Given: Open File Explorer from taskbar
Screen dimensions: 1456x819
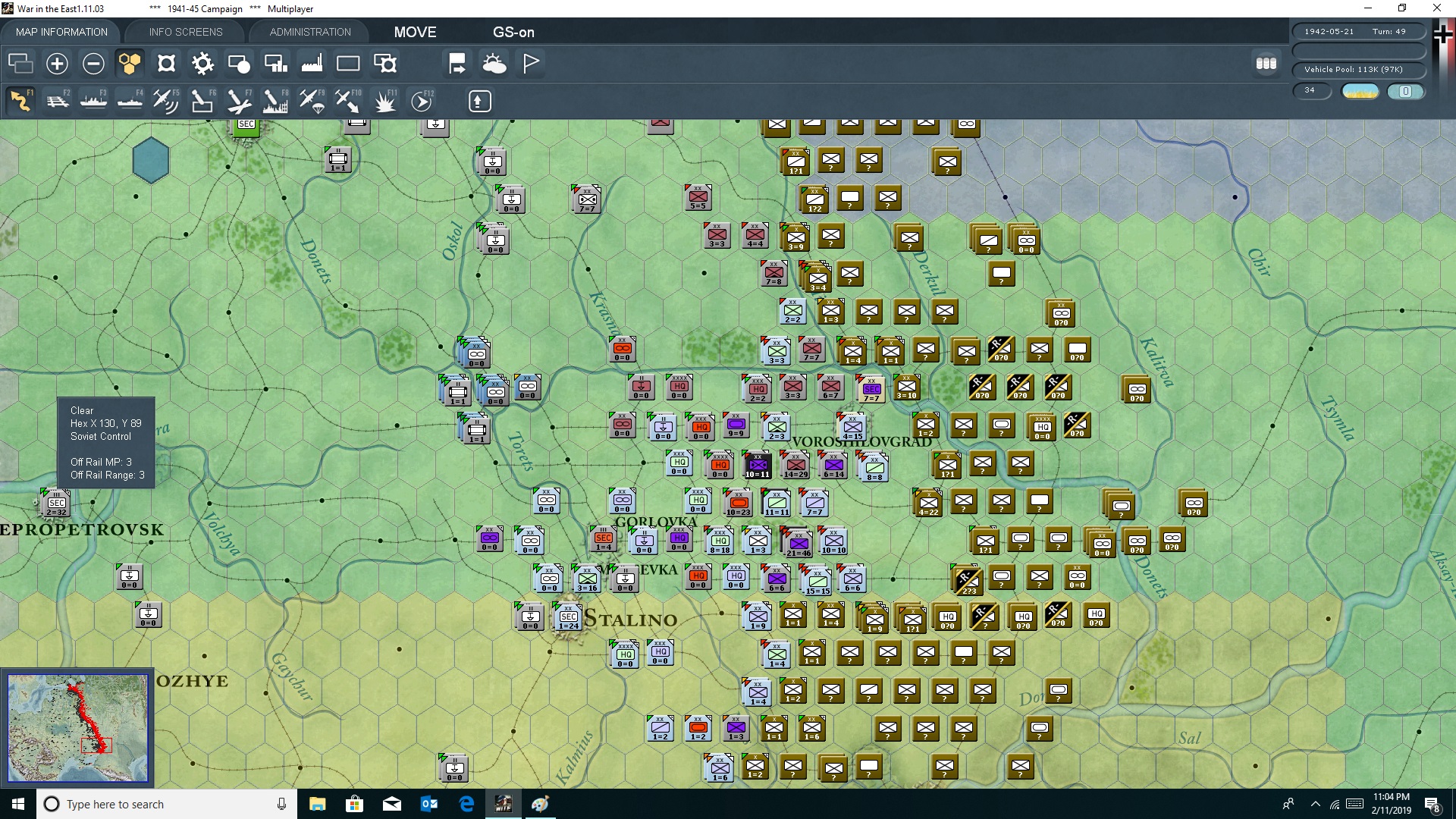Looking at the screenshot, I should [317, 804].
